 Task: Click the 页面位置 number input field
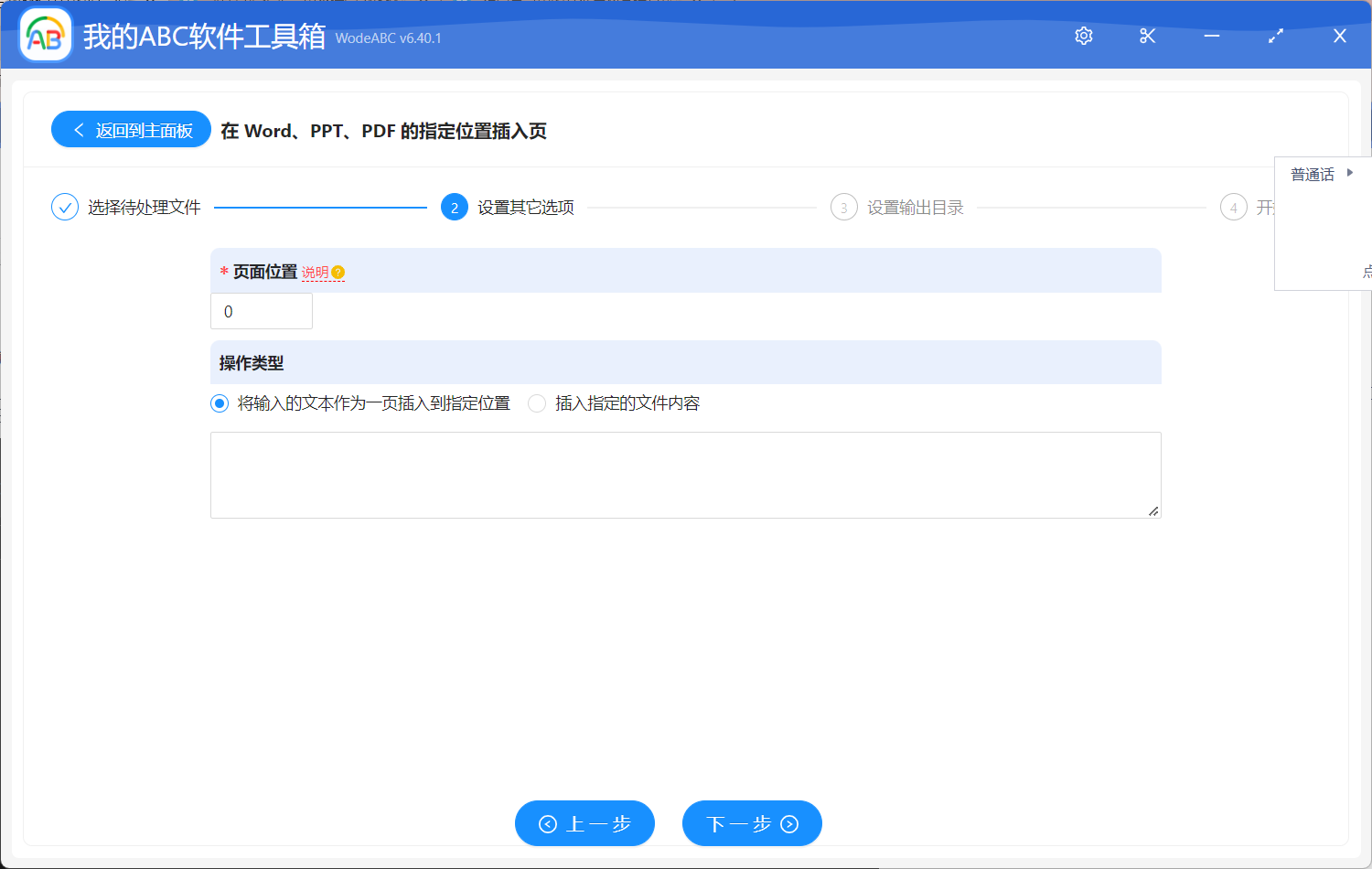point(261,311)
